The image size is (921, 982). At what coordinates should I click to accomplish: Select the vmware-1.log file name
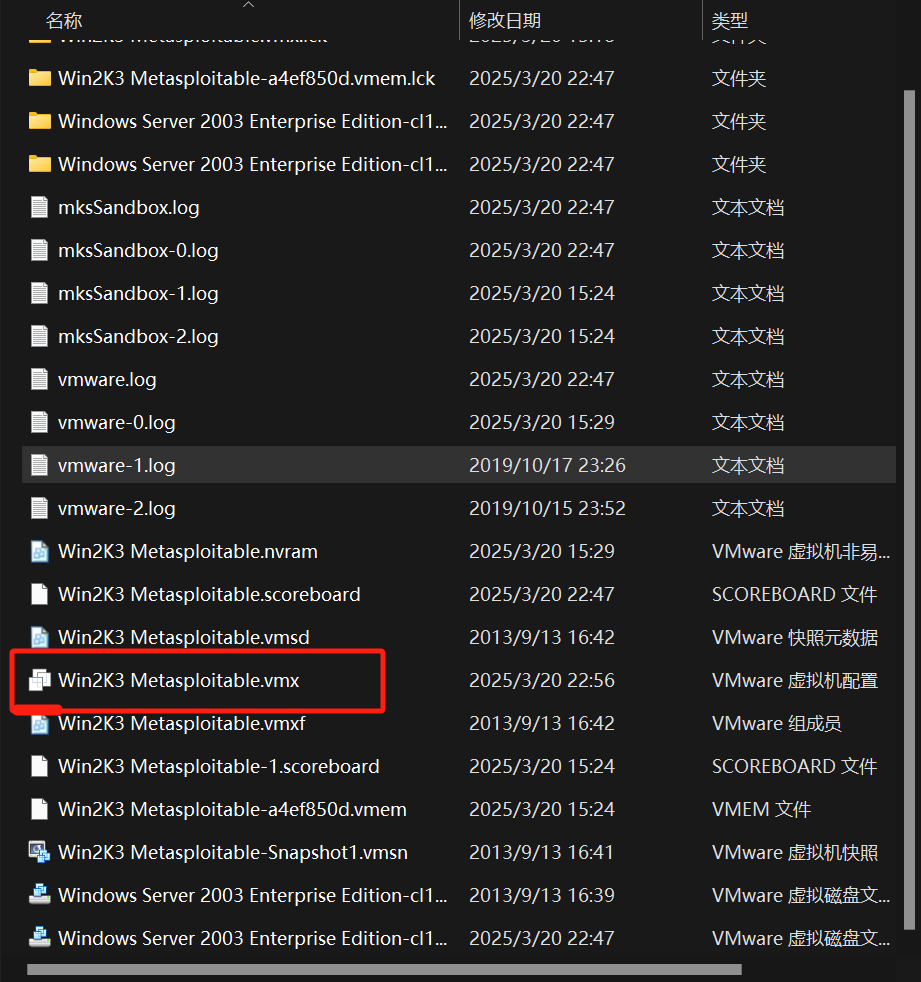(117, 466)
